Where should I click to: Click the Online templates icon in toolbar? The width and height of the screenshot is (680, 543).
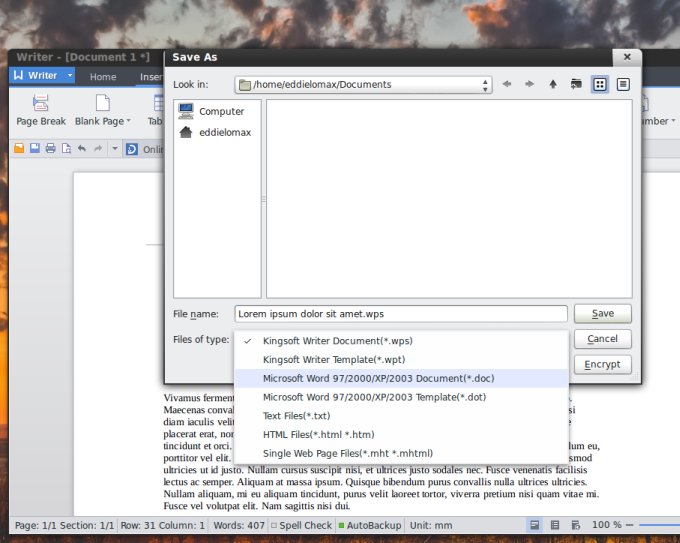pos(131,149)
